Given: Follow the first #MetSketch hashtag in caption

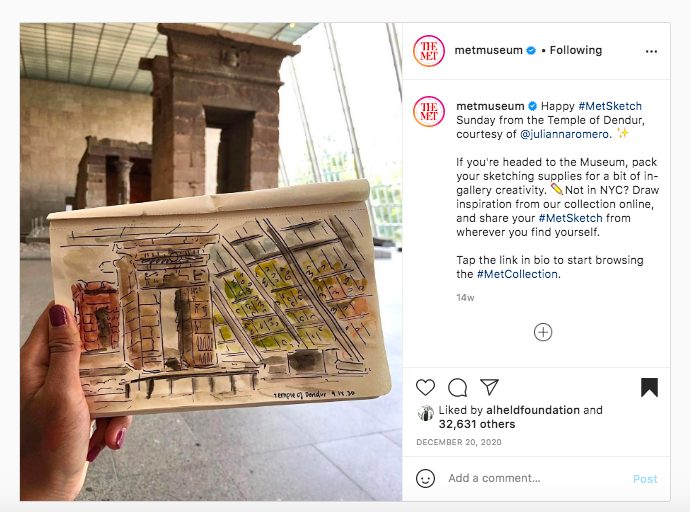Looking at the screenshot, I should click(x=610, y=106).
